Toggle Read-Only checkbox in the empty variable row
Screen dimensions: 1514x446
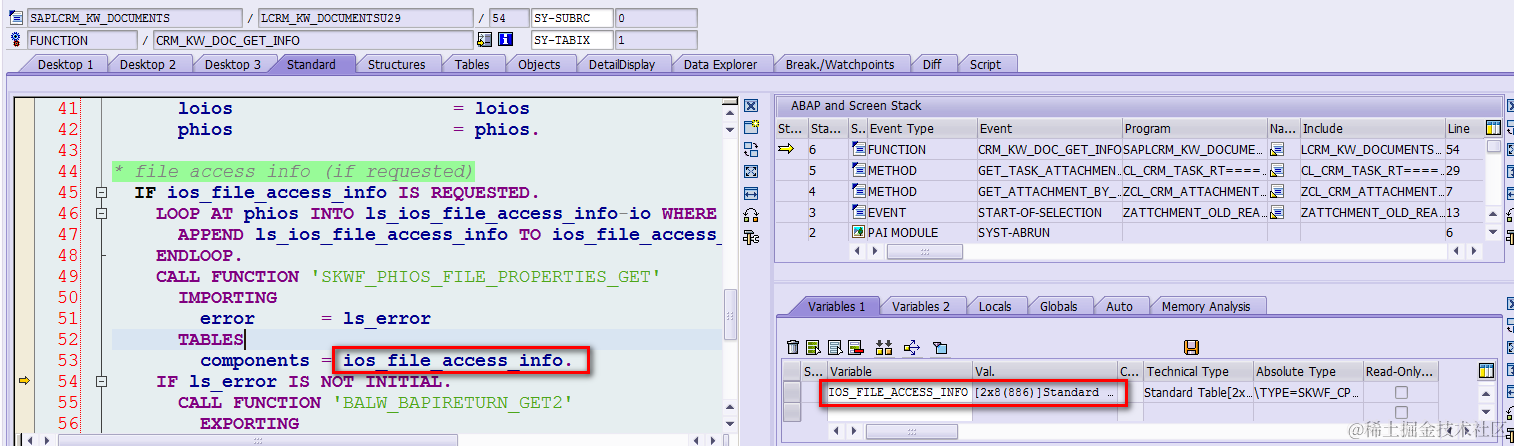[1400, 412]
